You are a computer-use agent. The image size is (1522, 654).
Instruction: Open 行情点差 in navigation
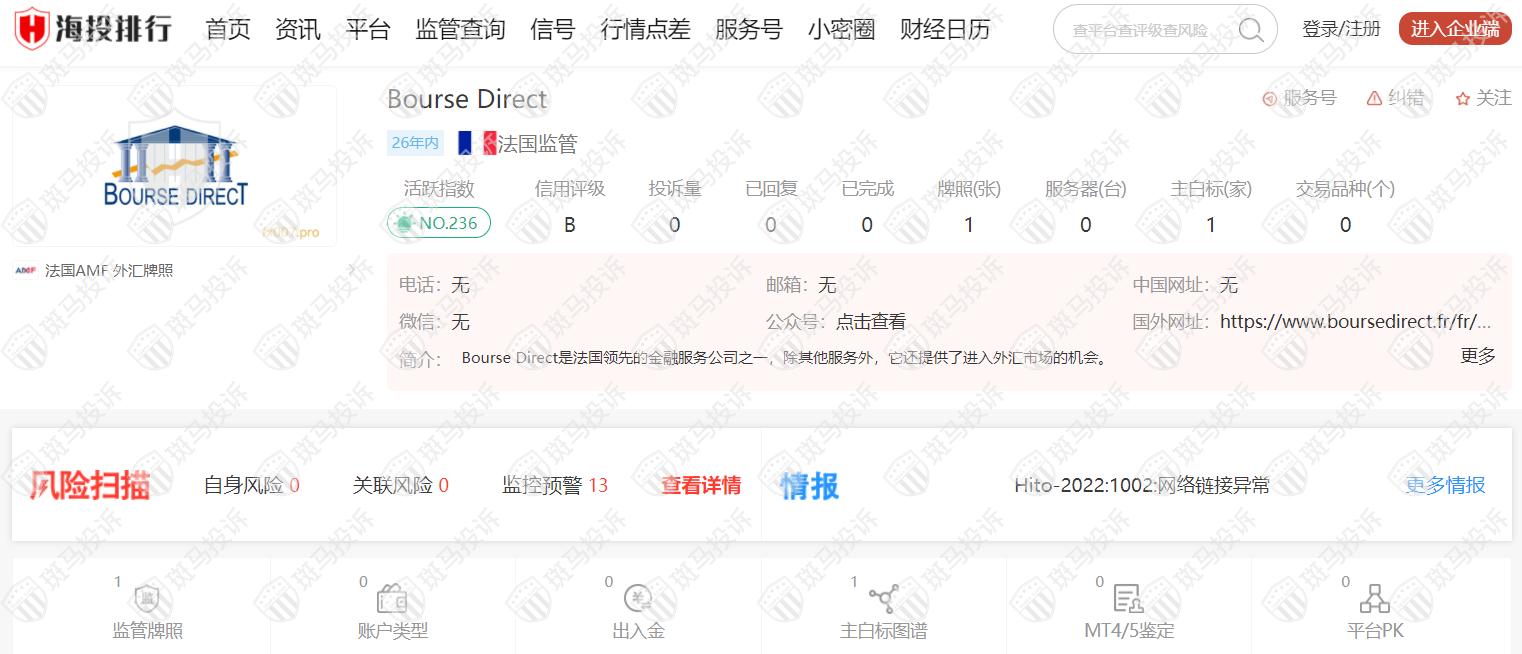pyautogui.click(x=645, y=29)
